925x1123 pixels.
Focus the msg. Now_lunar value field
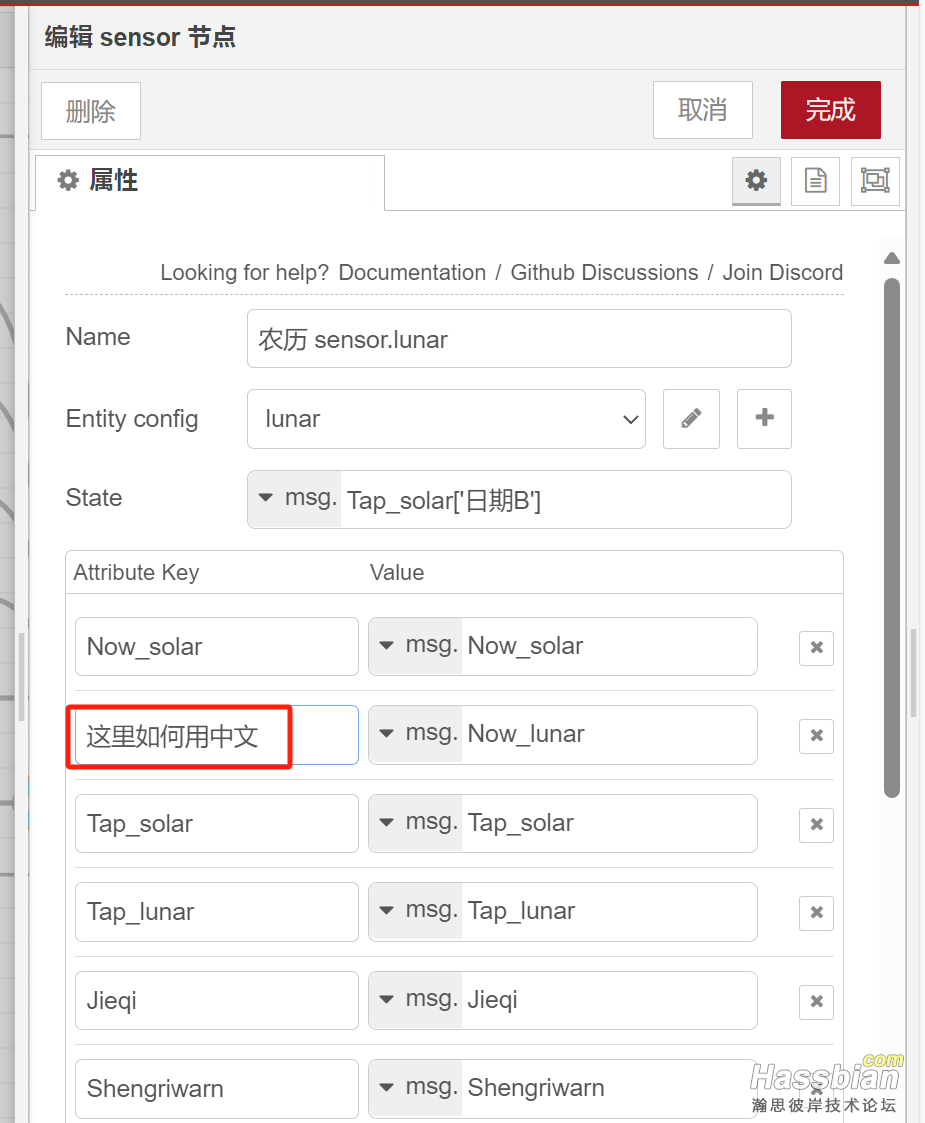pos(609,735)
